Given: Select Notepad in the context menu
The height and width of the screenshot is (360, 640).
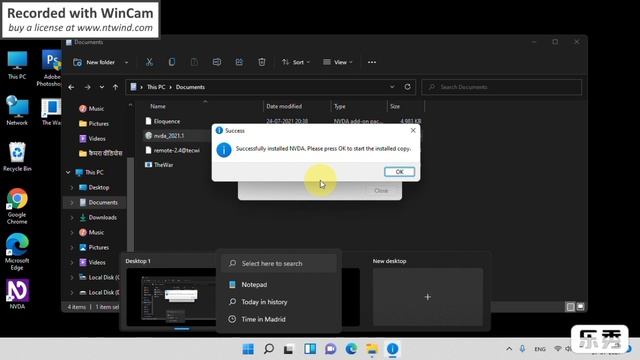Looking at the screenshot, I should pos(279,284).
